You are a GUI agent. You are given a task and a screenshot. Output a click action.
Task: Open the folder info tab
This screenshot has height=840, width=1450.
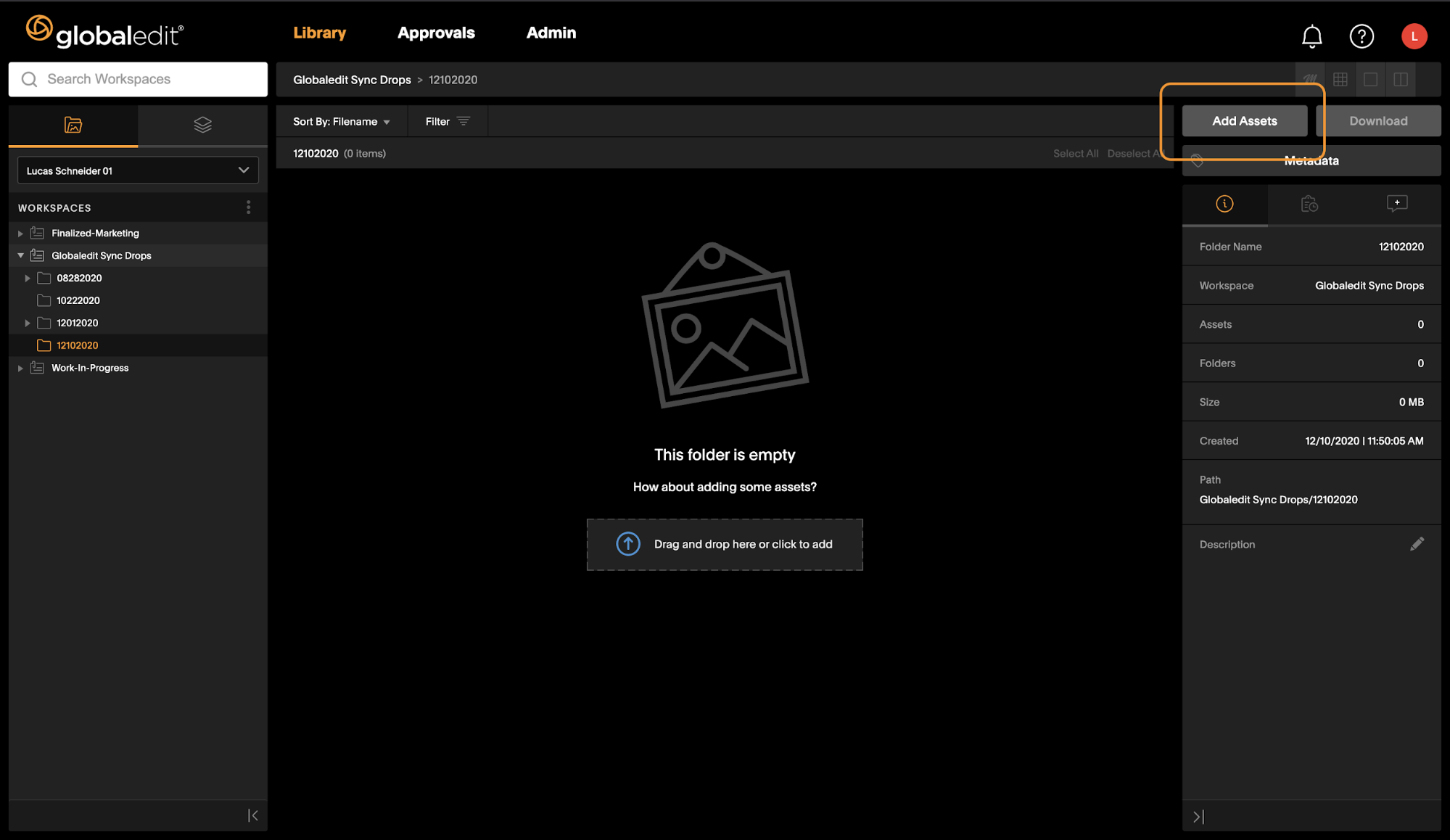coord(1224,204)
